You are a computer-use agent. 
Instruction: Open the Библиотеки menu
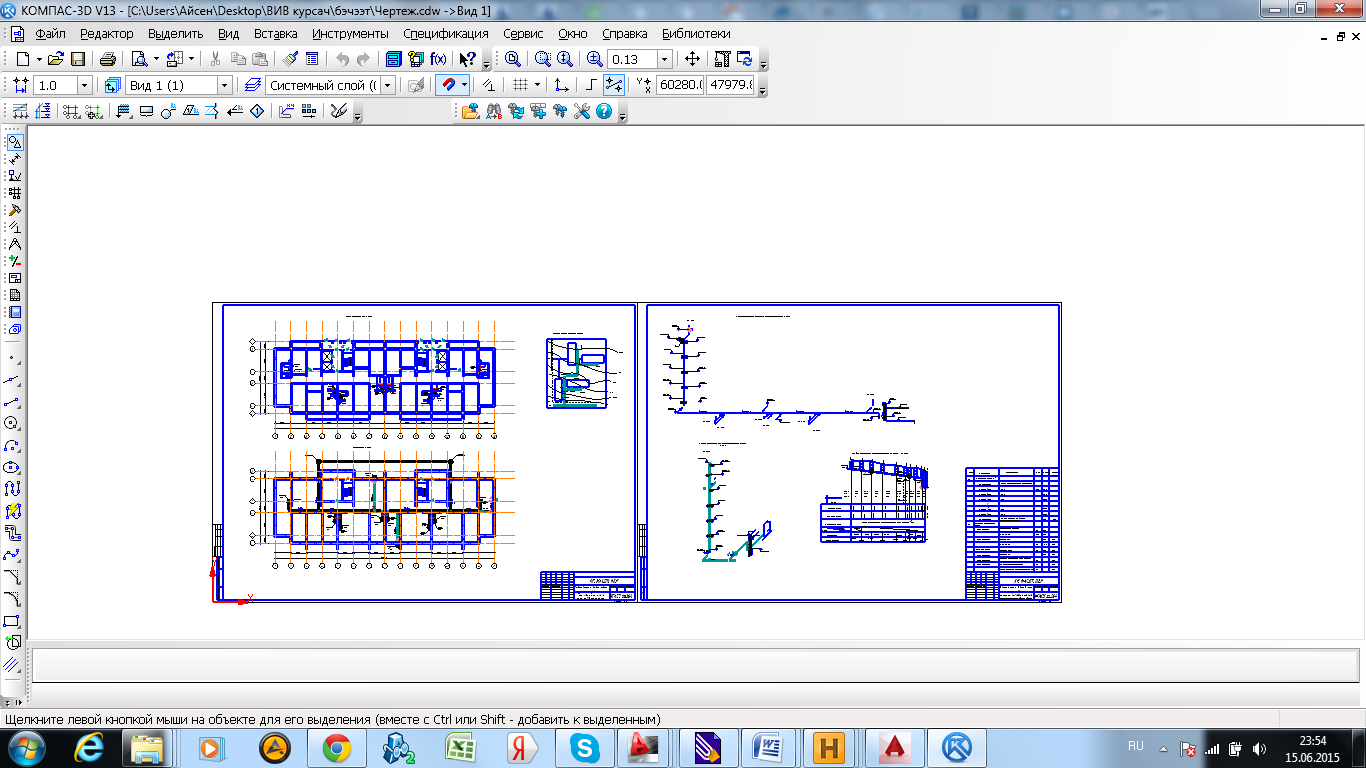pos(696,33)
